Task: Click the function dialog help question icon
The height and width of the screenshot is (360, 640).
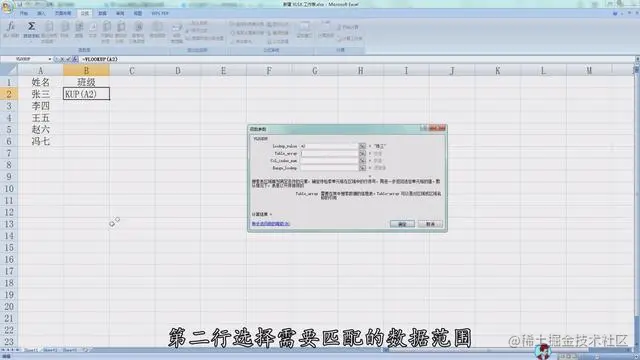Action: click(x=424, y=128)
